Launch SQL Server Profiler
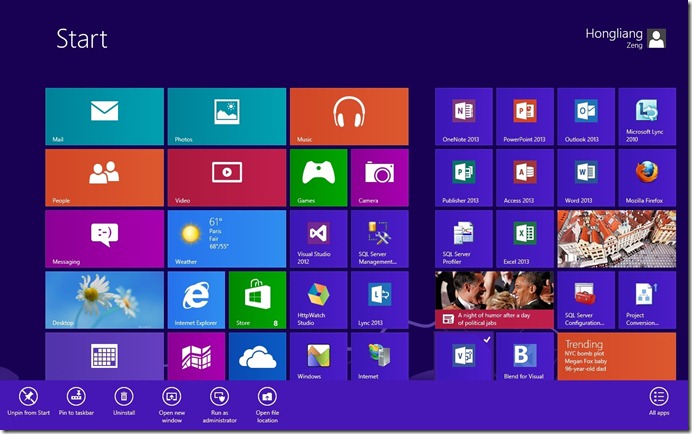Viewport: 692px width, 434px height. pos(464,239)
